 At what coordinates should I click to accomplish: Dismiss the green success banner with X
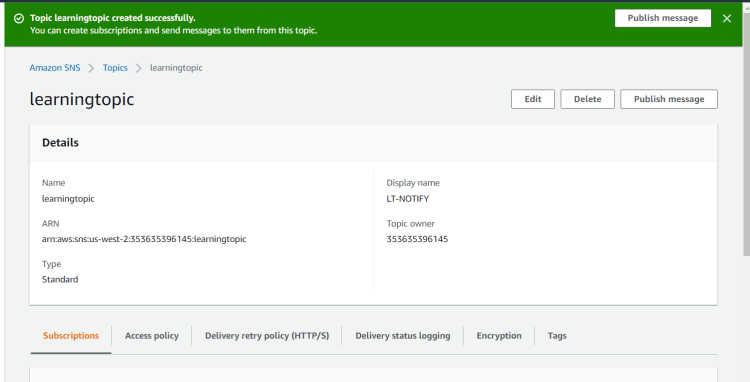tap(727, 18)
